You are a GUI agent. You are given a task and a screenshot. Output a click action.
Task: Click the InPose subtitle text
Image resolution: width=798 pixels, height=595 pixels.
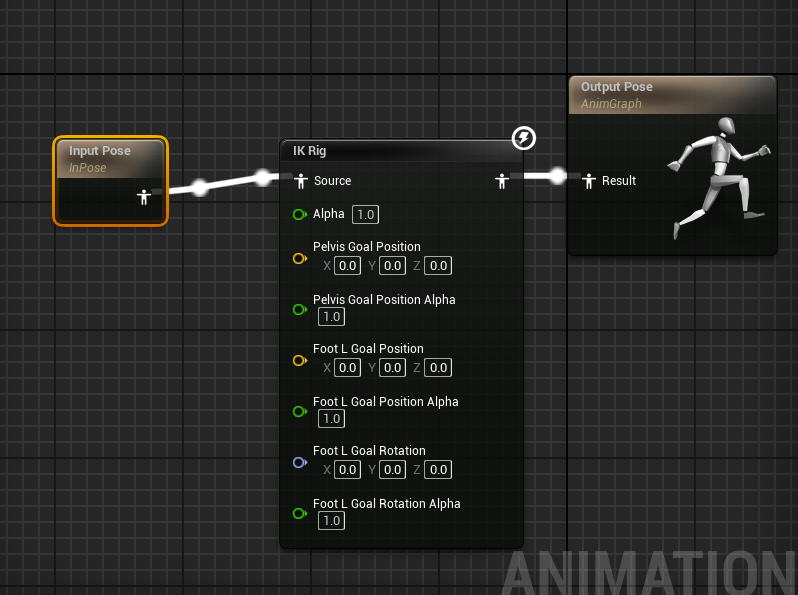(x=88, y=168)
